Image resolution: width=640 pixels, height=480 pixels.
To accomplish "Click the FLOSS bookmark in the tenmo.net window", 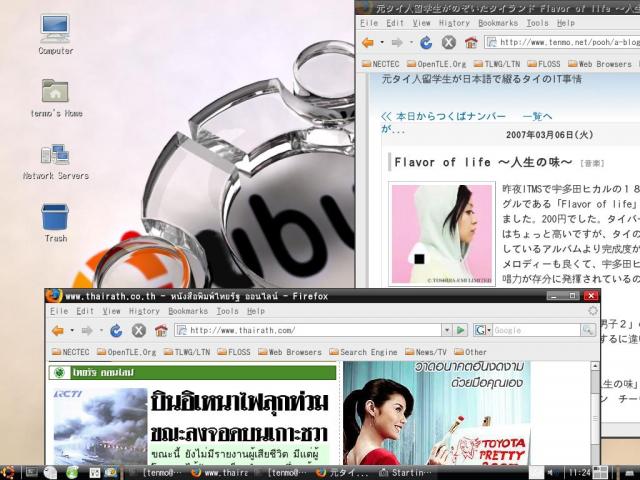I will [x=544, y=64].
